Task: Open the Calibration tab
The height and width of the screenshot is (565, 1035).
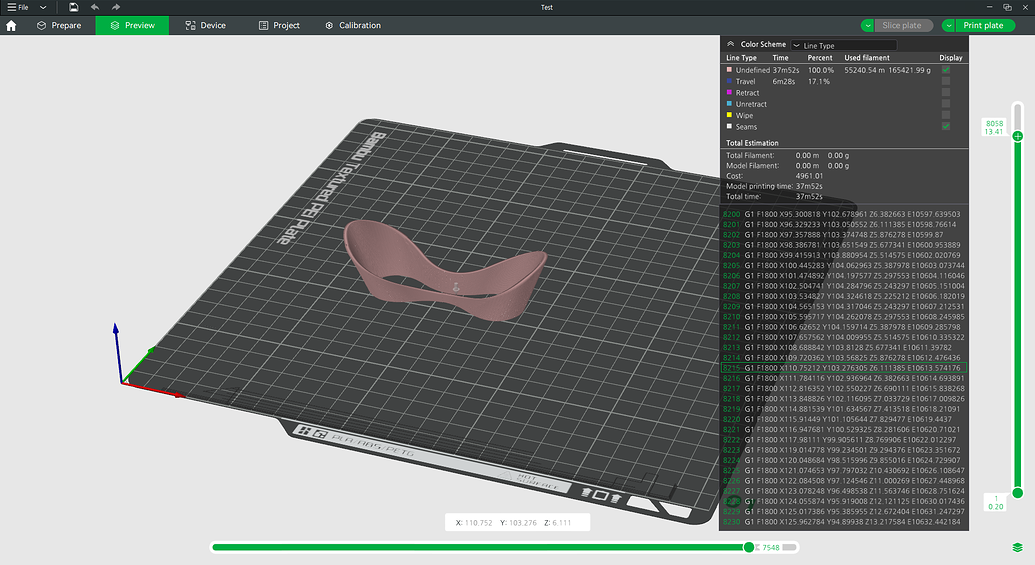Action: 353,25
